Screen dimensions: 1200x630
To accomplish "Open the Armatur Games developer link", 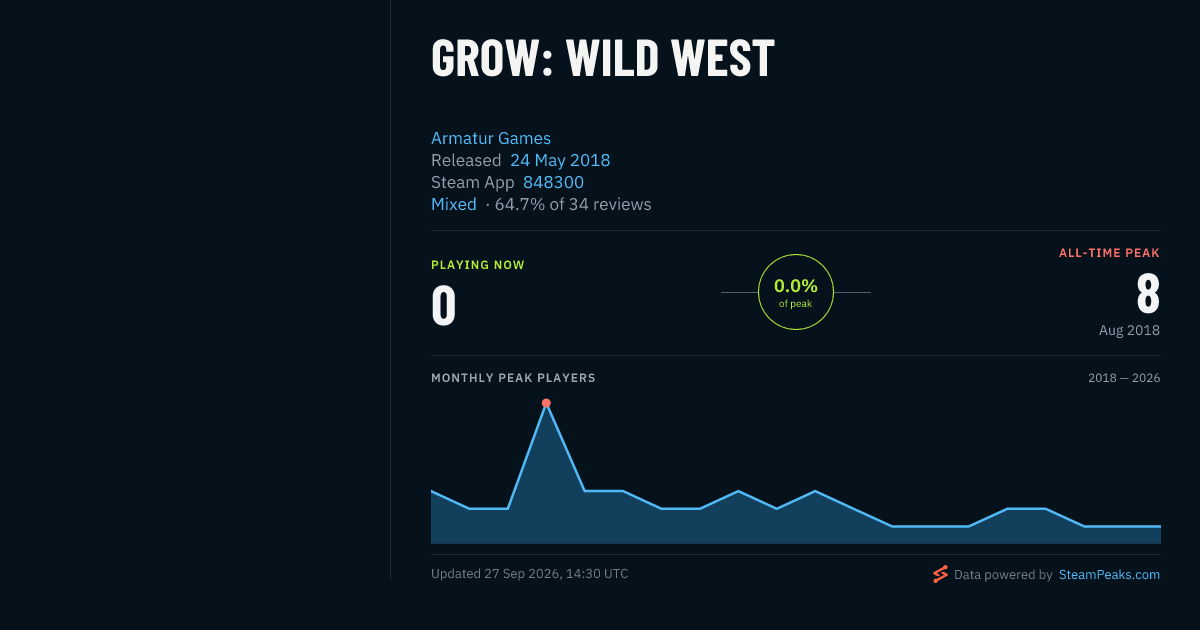I will coord(491,138).
